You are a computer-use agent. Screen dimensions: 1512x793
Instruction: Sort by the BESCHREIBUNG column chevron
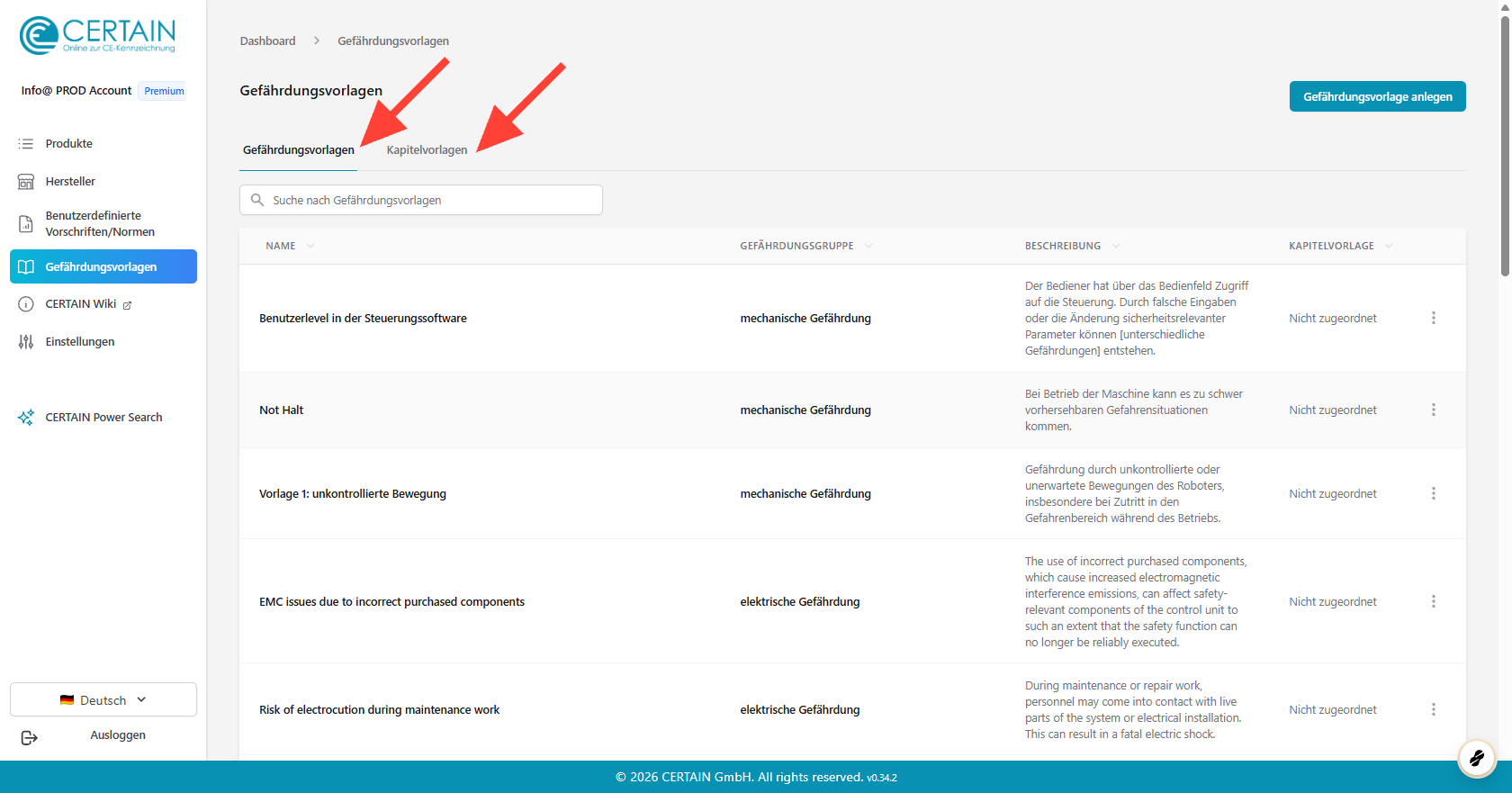(x=1116, y=246)
